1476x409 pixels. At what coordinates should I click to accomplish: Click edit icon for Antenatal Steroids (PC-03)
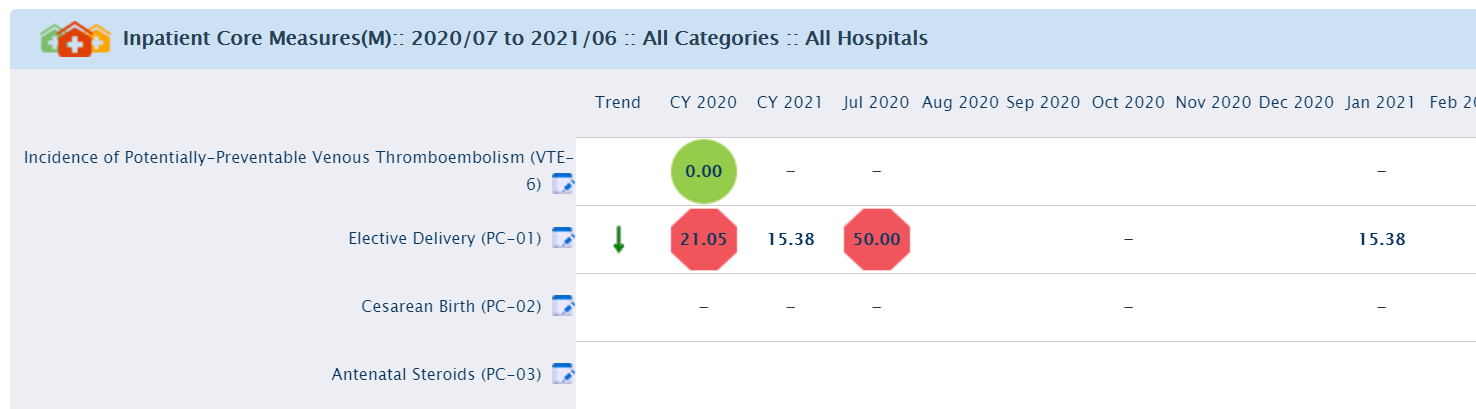tap(564, 375)
